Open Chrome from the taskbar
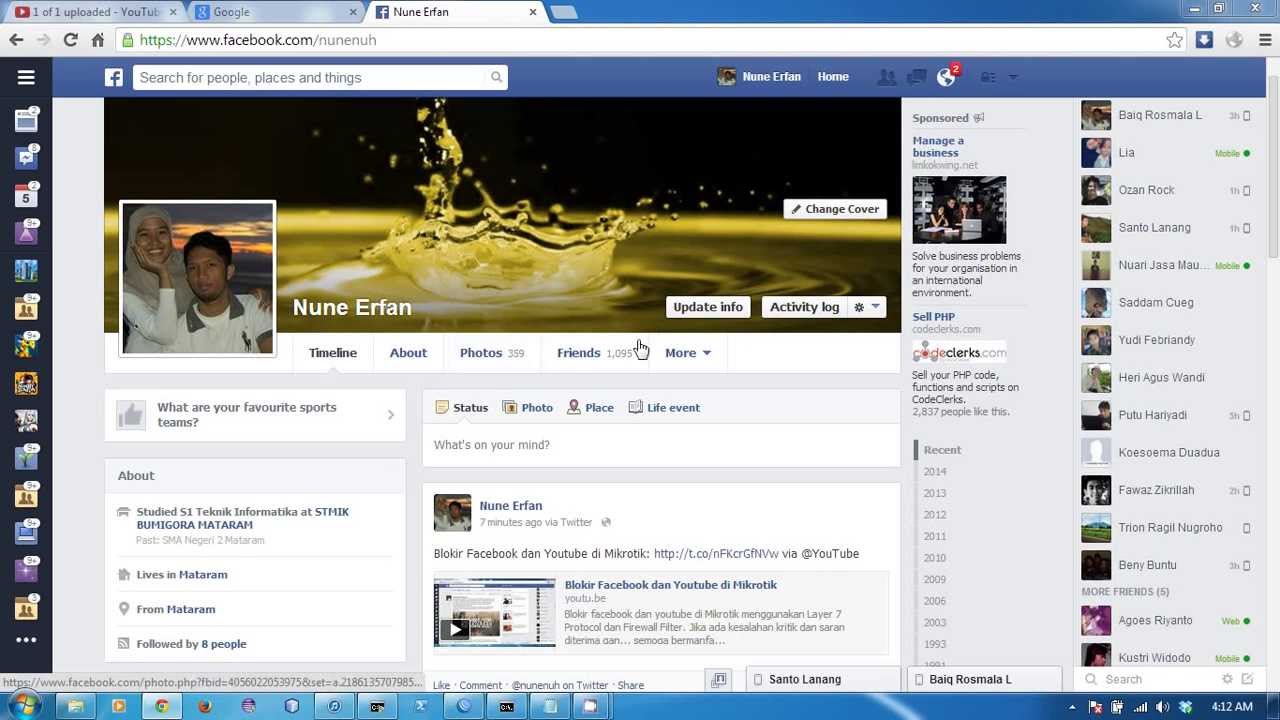Image resolution: width=1280 pixels, height=720 pixels. [162, 706]
